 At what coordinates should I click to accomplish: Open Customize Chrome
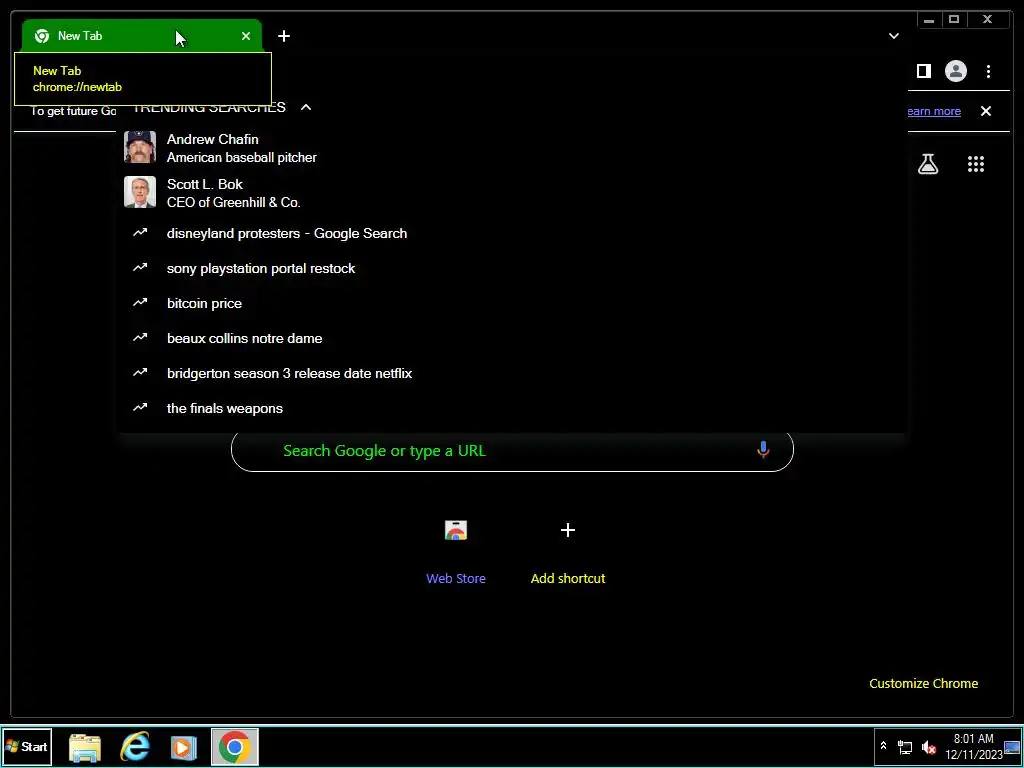(923, 684)
